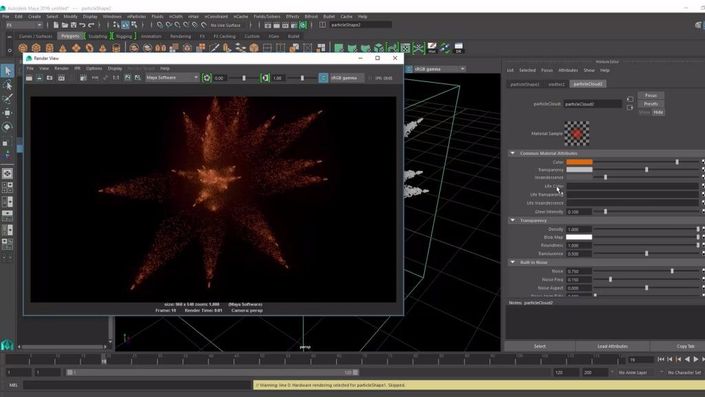This screenshot has height=397, width=705.
Task: Click the Redo arrow icon
Action: [91, 25]
